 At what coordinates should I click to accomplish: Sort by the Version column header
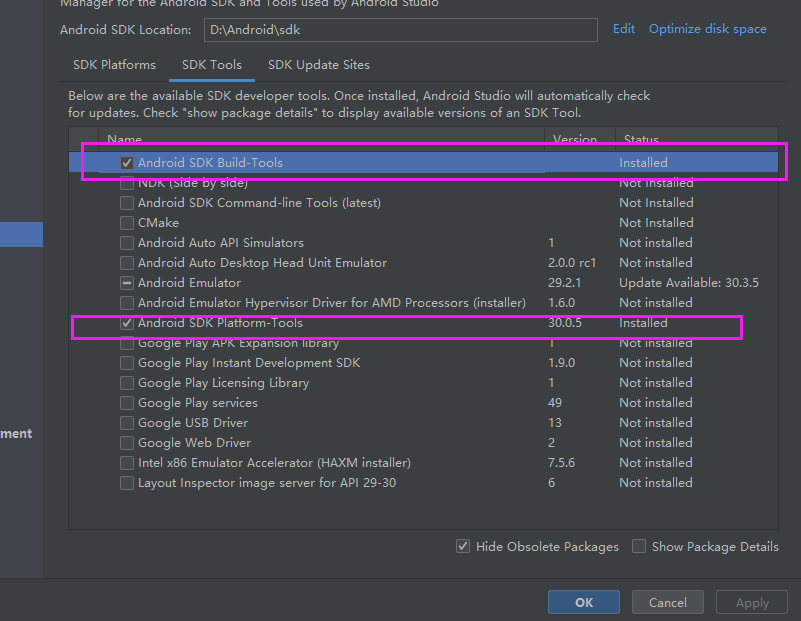pos(580,139)
